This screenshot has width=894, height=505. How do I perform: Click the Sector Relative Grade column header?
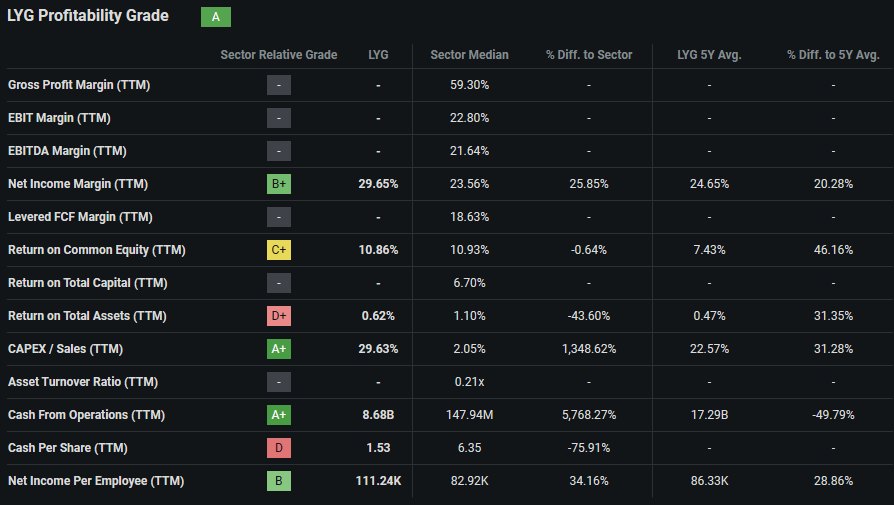[279, 55]
